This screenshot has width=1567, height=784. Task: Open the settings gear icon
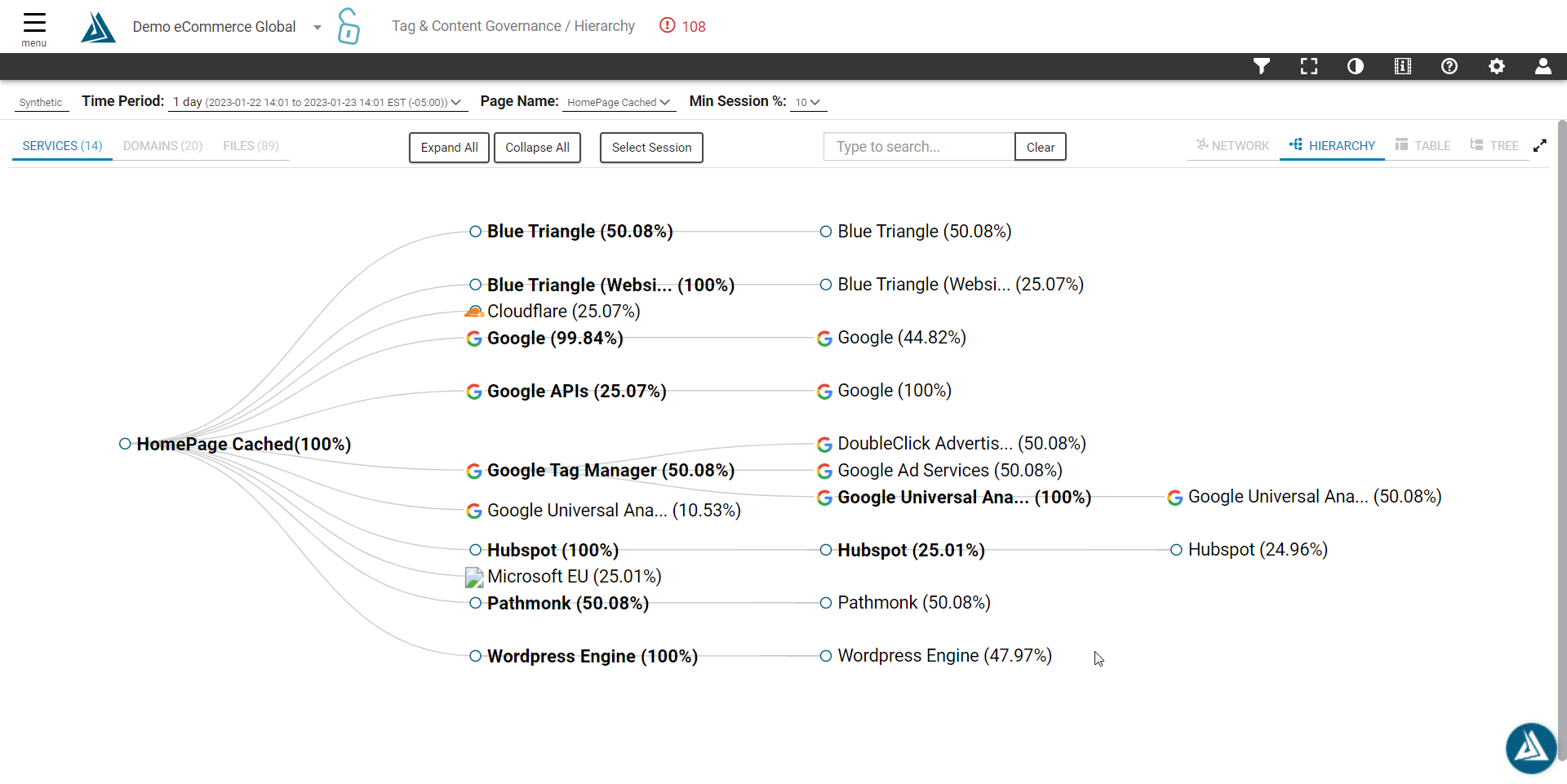(1497, 66)
